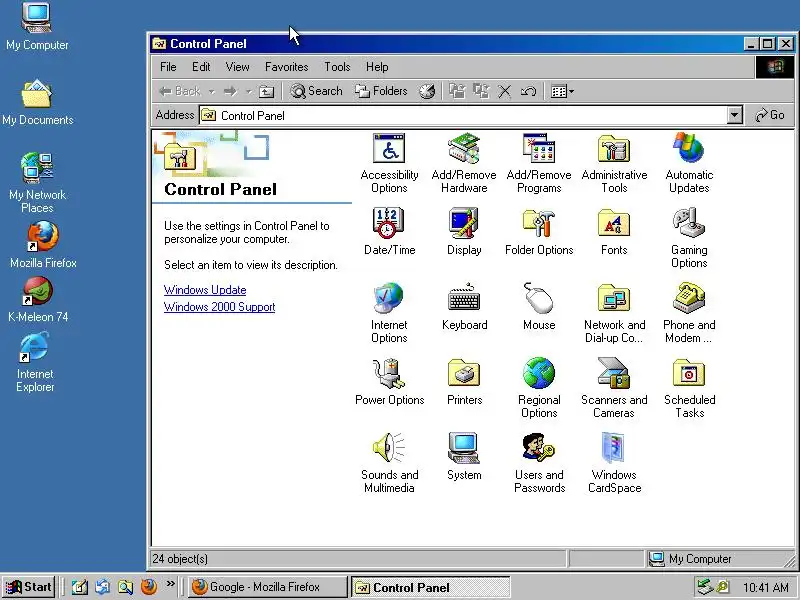Click the Undo toolbar icon

[528, 91]
